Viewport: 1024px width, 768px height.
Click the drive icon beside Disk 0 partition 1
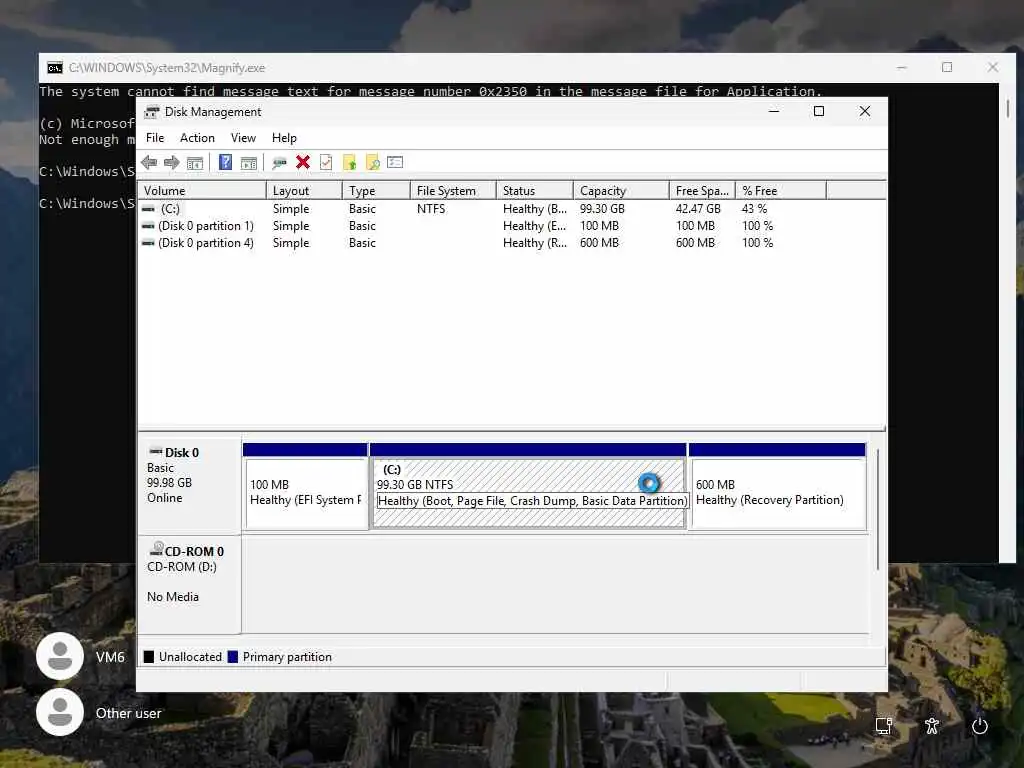click(148, 226)
